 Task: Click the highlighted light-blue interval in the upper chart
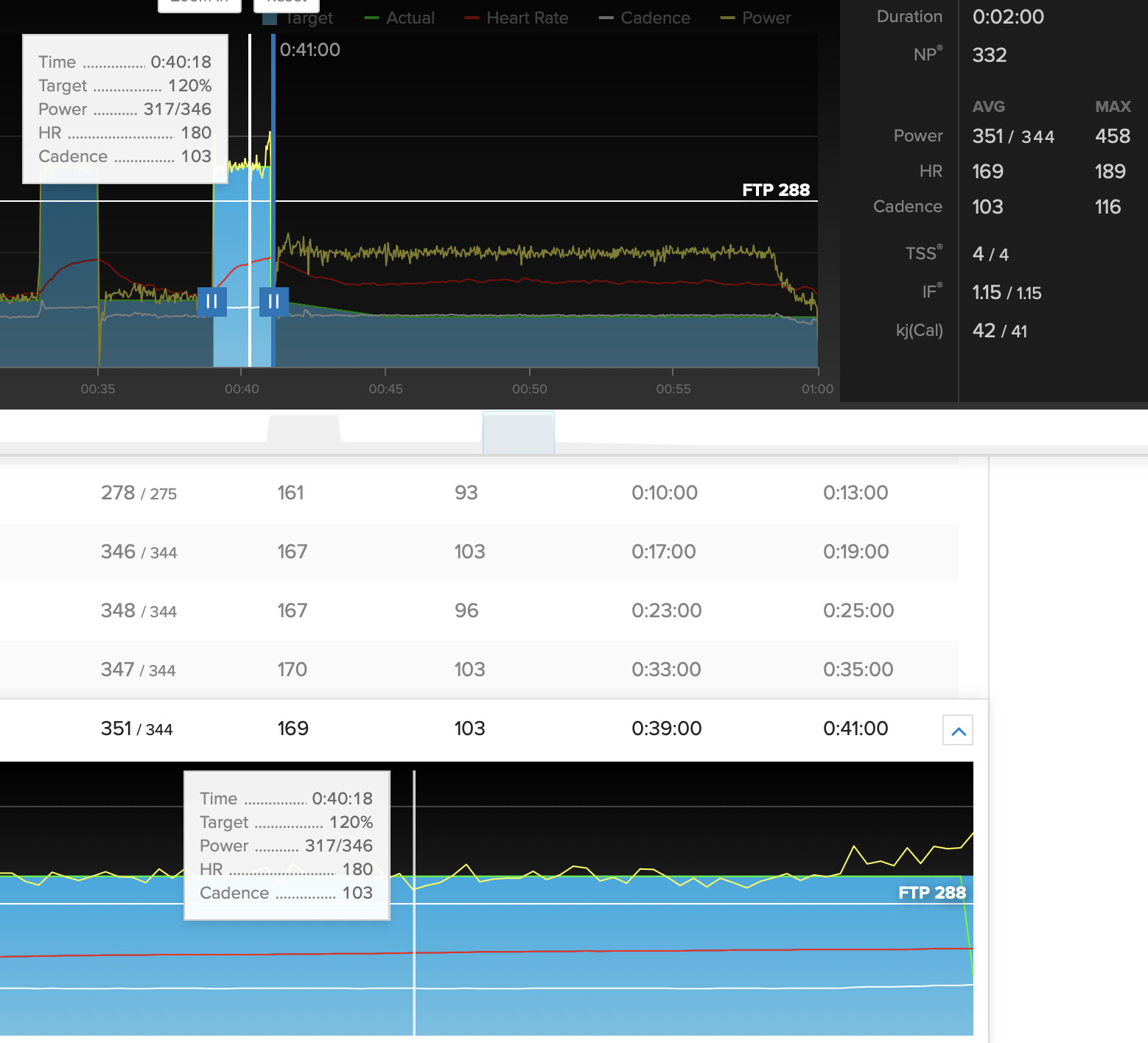[242, 267]
